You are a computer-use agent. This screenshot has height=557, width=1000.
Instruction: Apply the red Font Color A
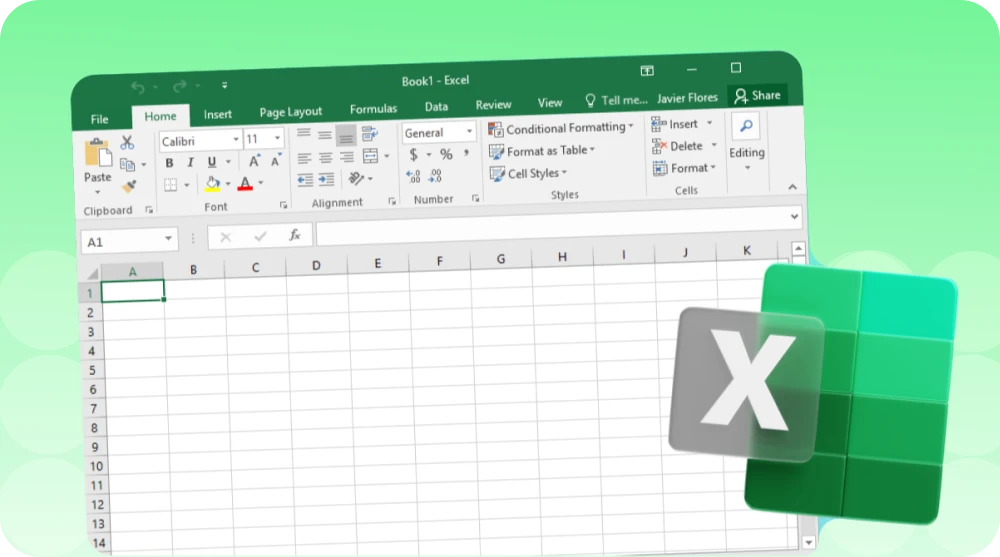[x=245, y=184]
